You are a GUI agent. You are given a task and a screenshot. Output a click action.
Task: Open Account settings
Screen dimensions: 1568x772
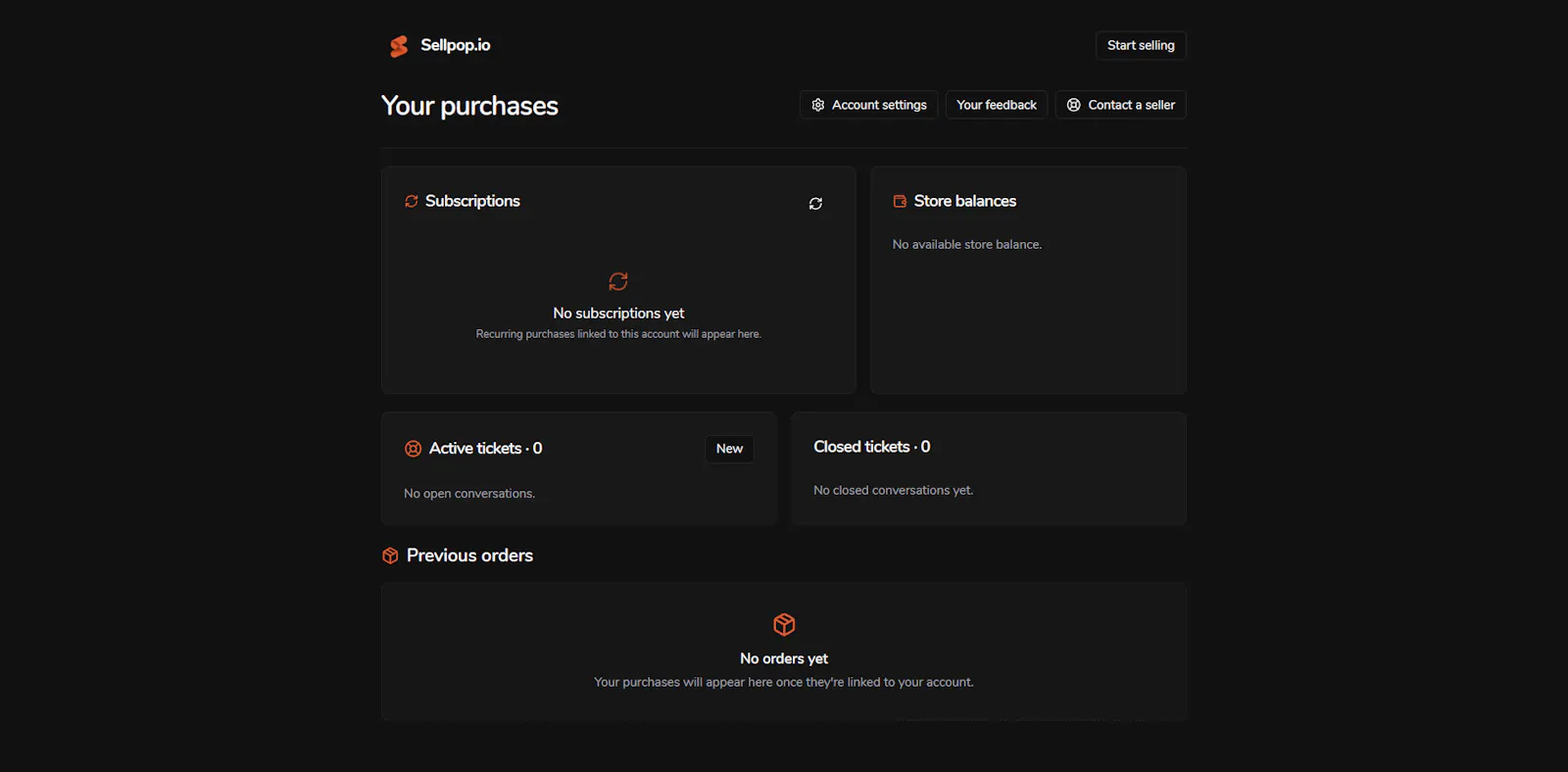pos(869,105)
